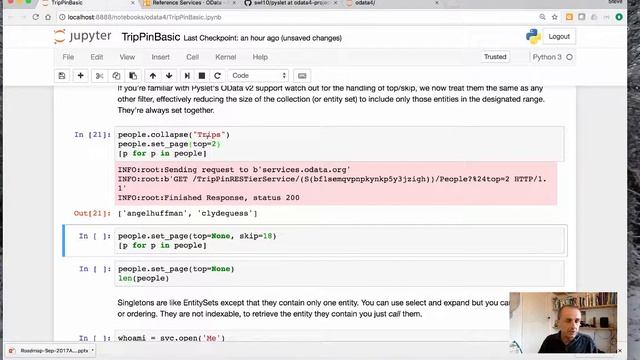Viewport: 640px width, 360px height.
Task: Open the command palette keyboard icon
Action: [x=302, y=76]
